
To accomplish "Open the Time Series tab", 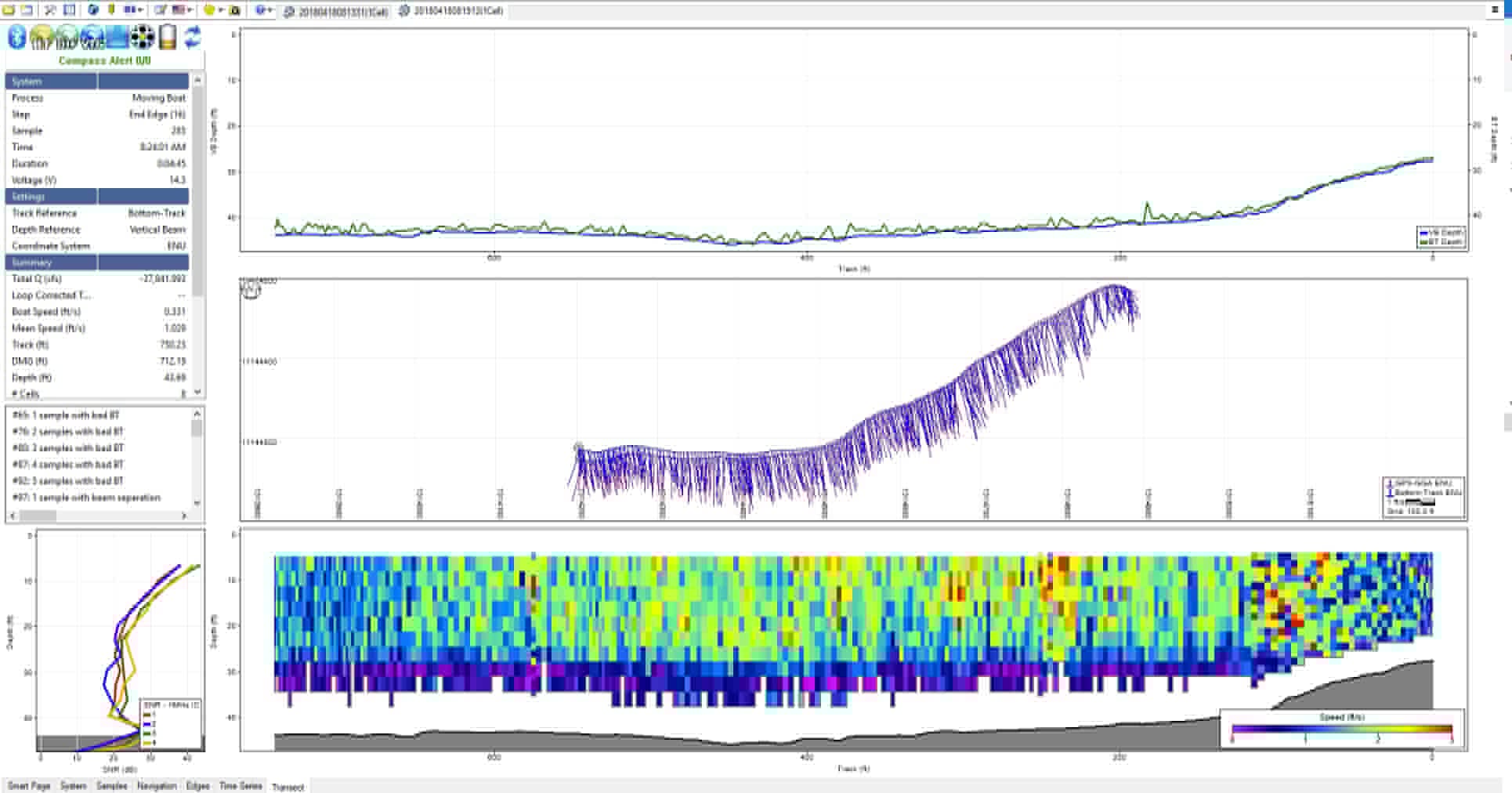I will [241, 786].
